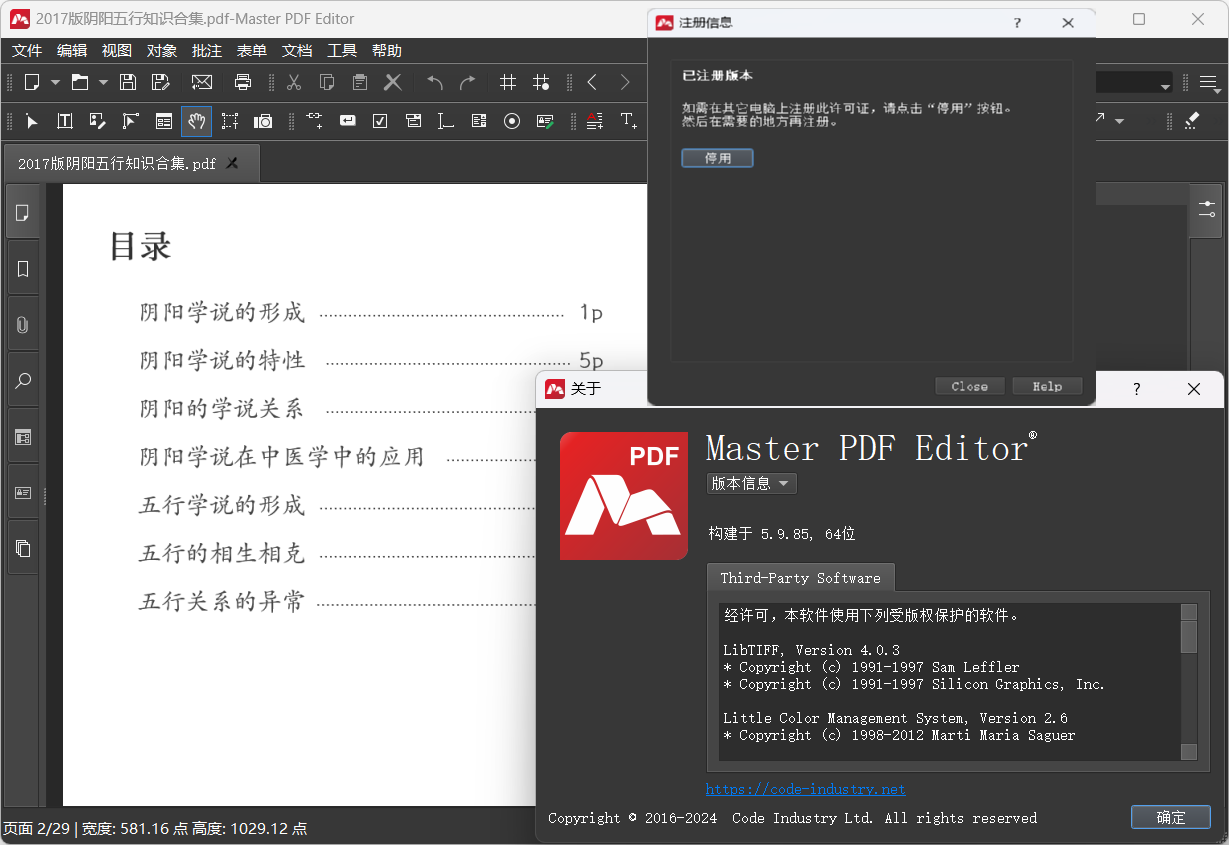1229x845 pixels.
Task: Click the 停用 button
Action: (x=717, y=158)
